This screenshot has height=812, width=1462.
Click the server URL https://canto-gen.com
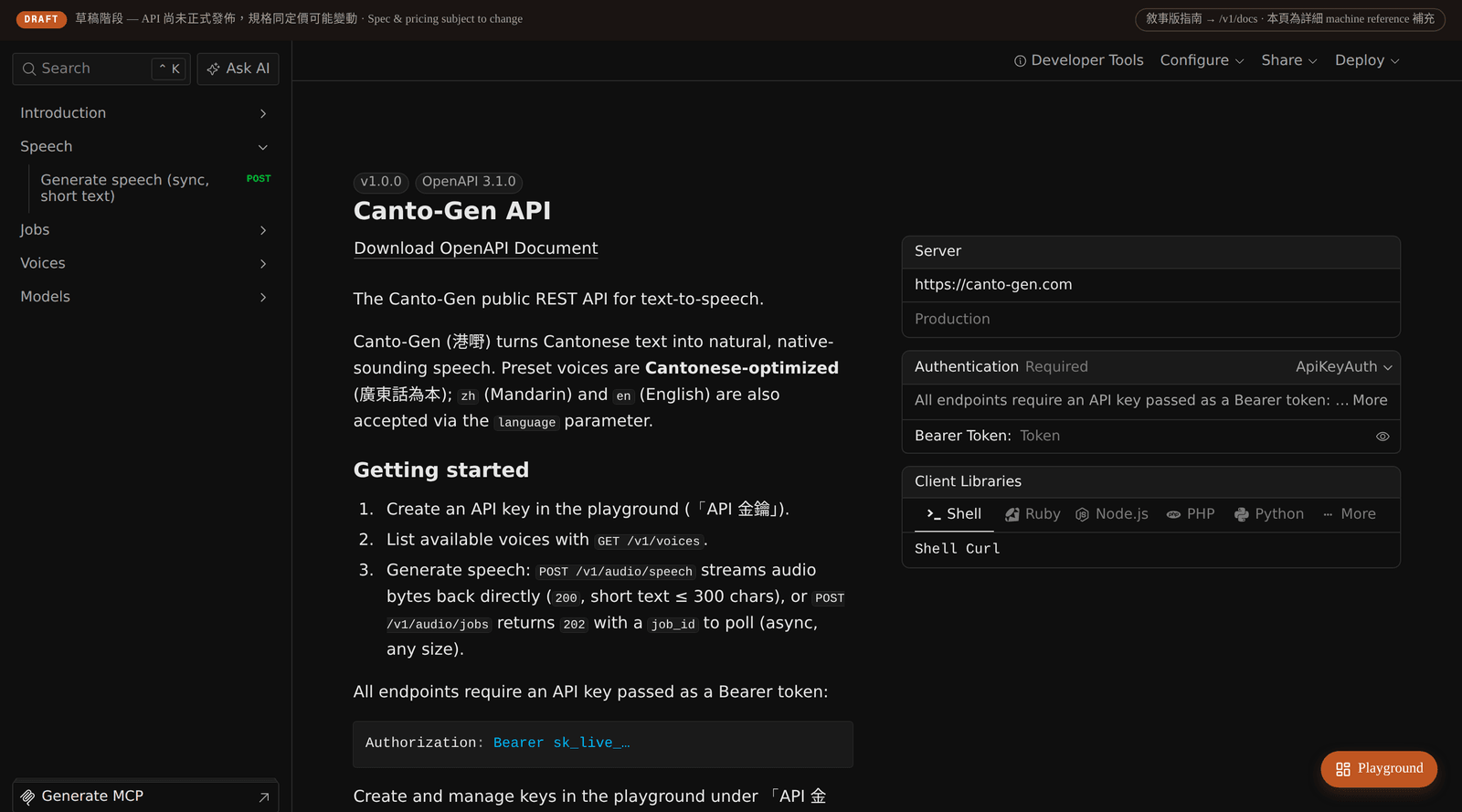pyautogui.click(x=993, y=285)
